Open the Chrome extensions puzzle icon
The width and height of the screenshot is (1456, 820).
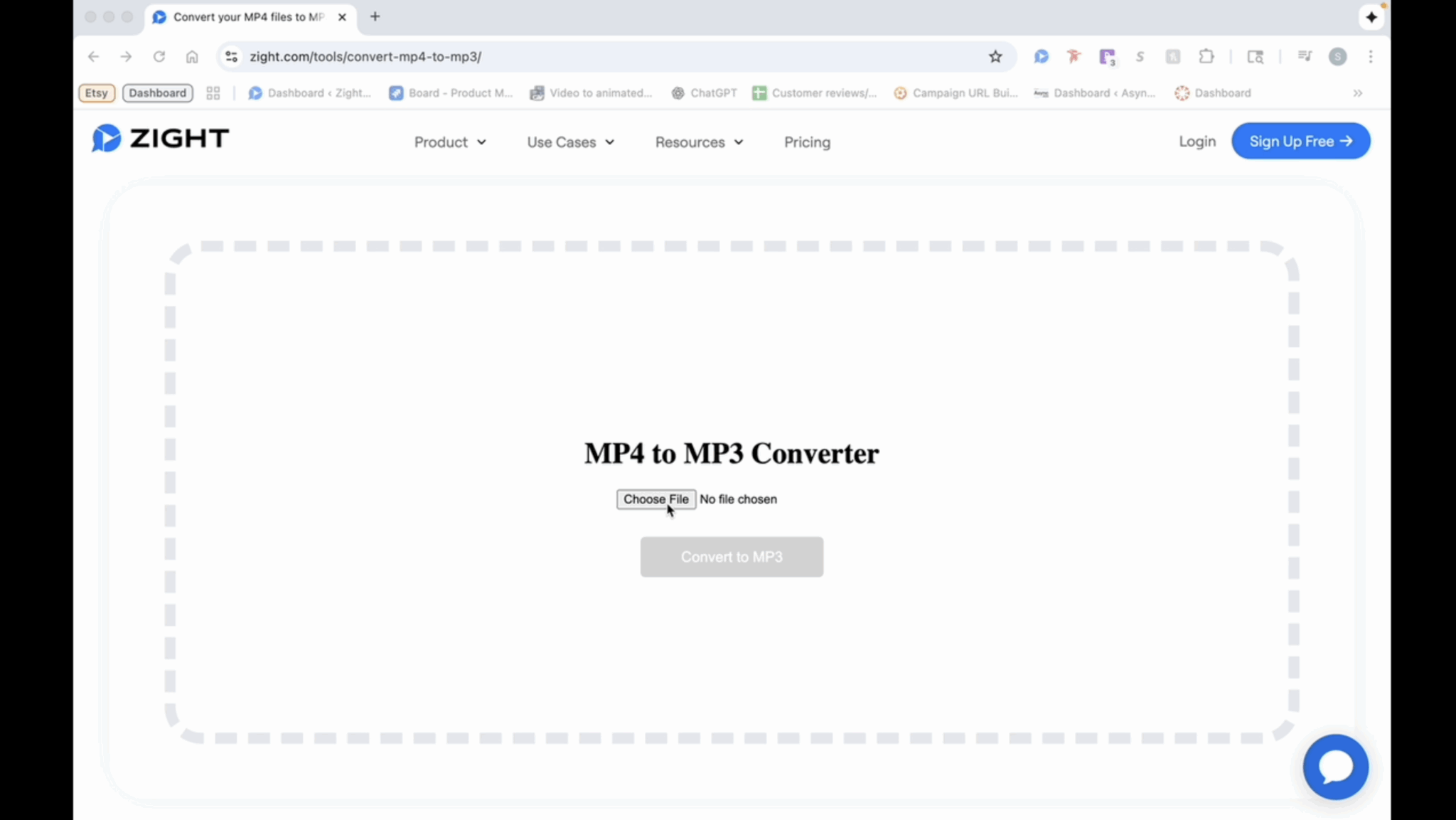pyautogui.click(x=1206, y=56)
